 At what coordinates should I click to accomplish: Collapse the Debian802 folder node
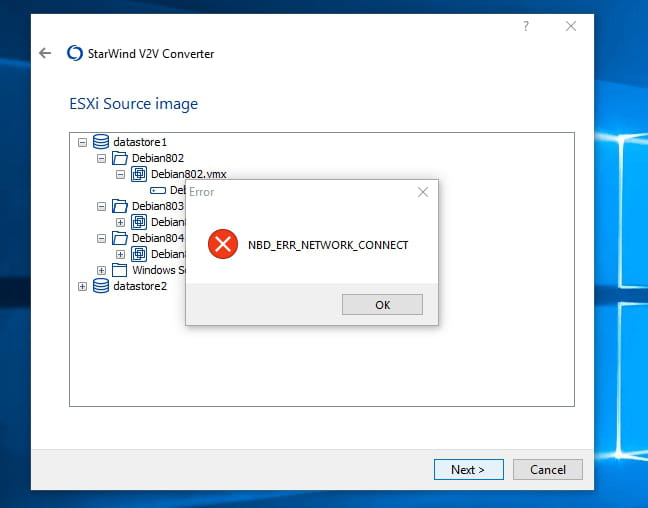coord(101,159)
